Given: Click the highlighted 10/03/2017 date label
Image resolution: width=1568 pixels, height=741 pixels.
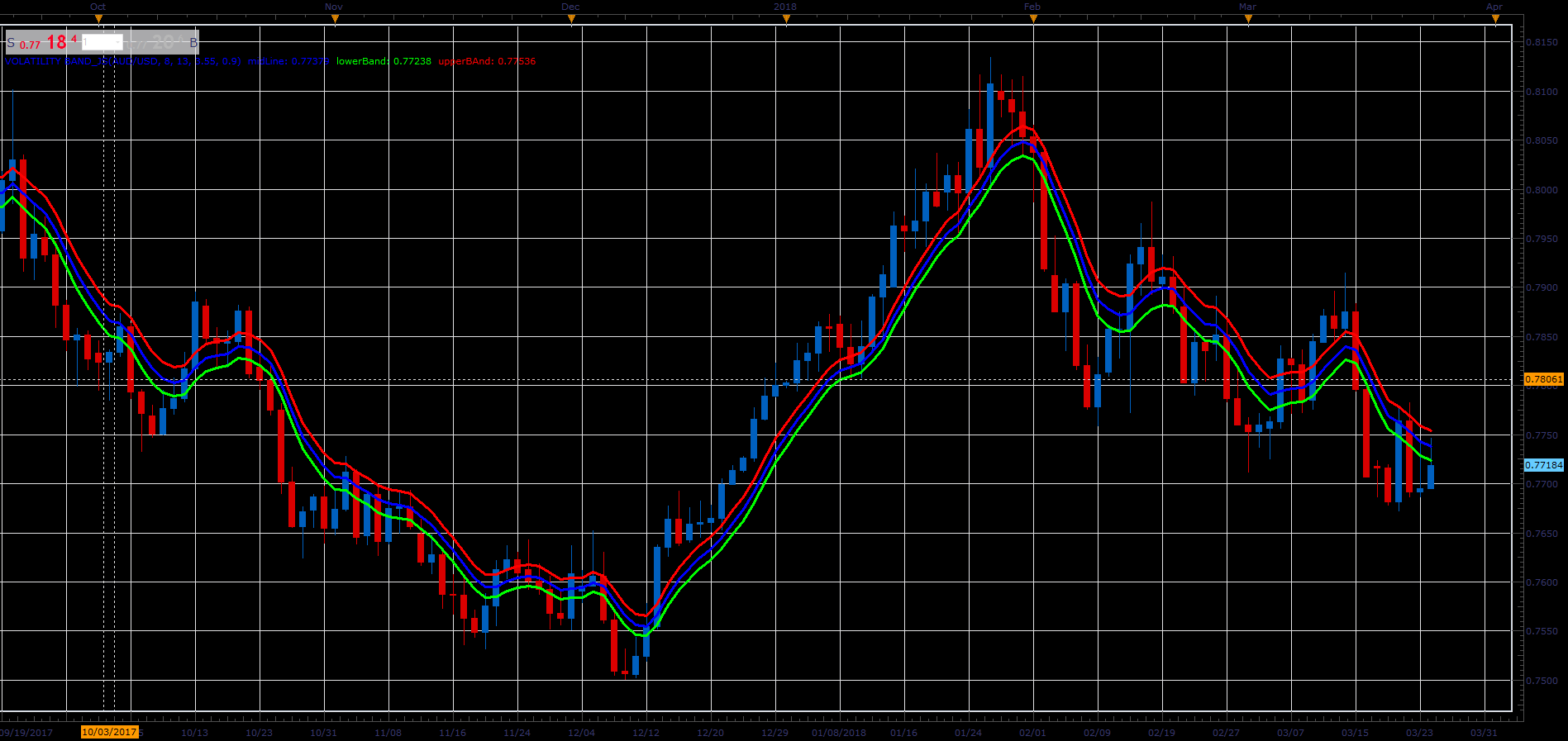Looking at the screenshot, I should [109, 732].
